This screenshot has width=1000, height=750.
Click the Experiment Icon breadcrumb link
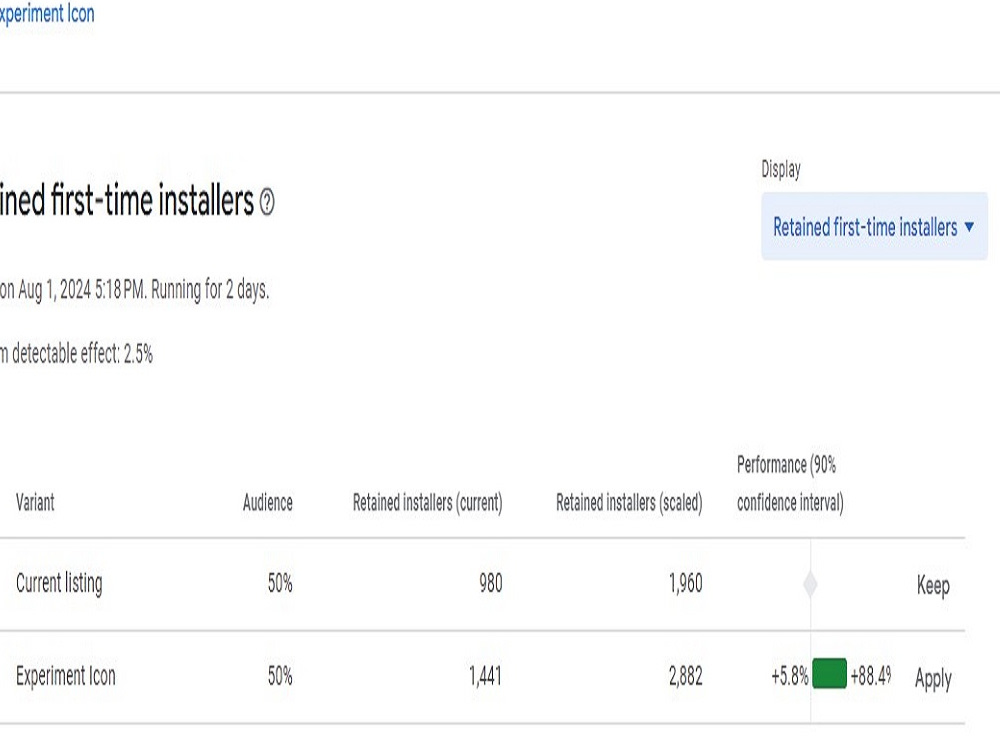pos(47,13)
